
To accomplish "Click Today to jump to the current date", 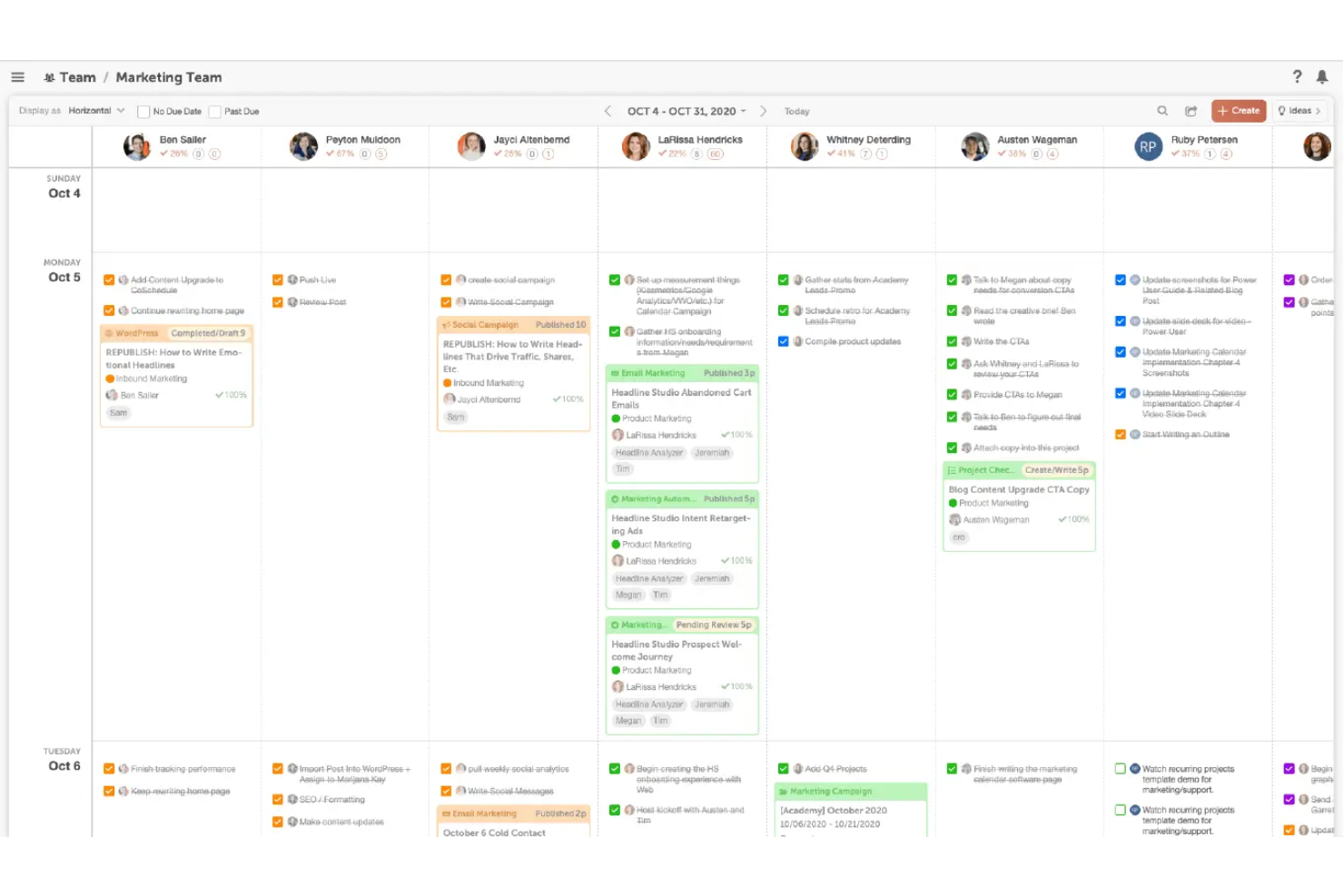I will pos(796,111).
